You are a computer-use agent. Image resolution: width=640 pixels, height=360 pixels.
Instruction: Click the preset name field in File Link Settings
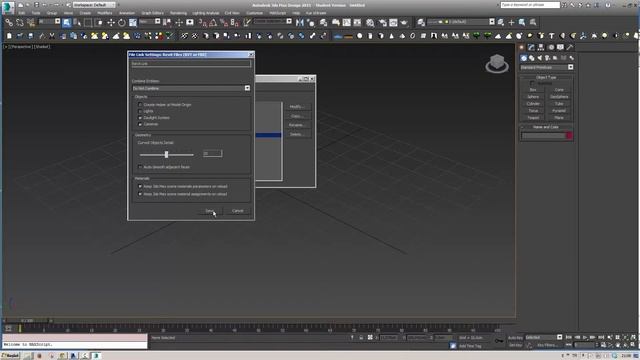coord(191,64)
